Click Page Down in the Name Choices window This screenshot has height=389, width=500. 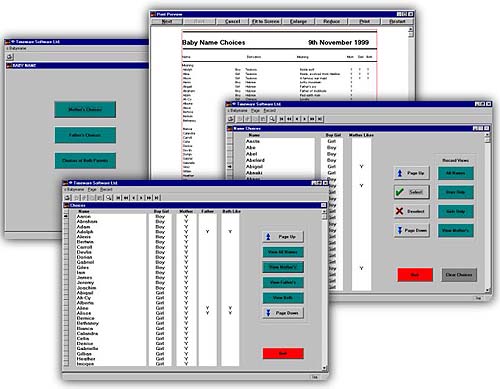(411, 230)
